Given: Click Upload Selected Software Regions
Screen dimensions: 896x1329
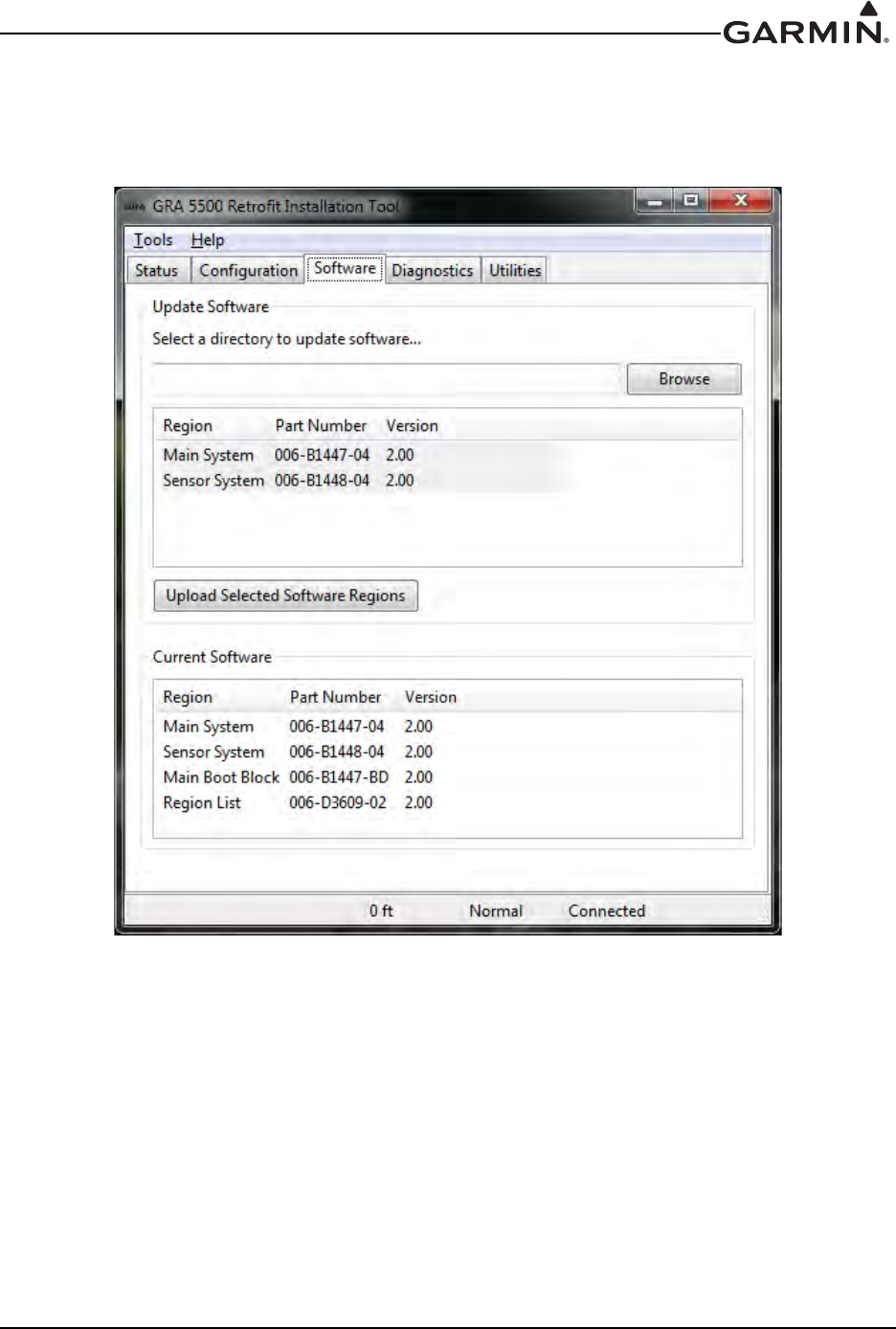Looking at the screenshot, I should (x=285, y=596).
